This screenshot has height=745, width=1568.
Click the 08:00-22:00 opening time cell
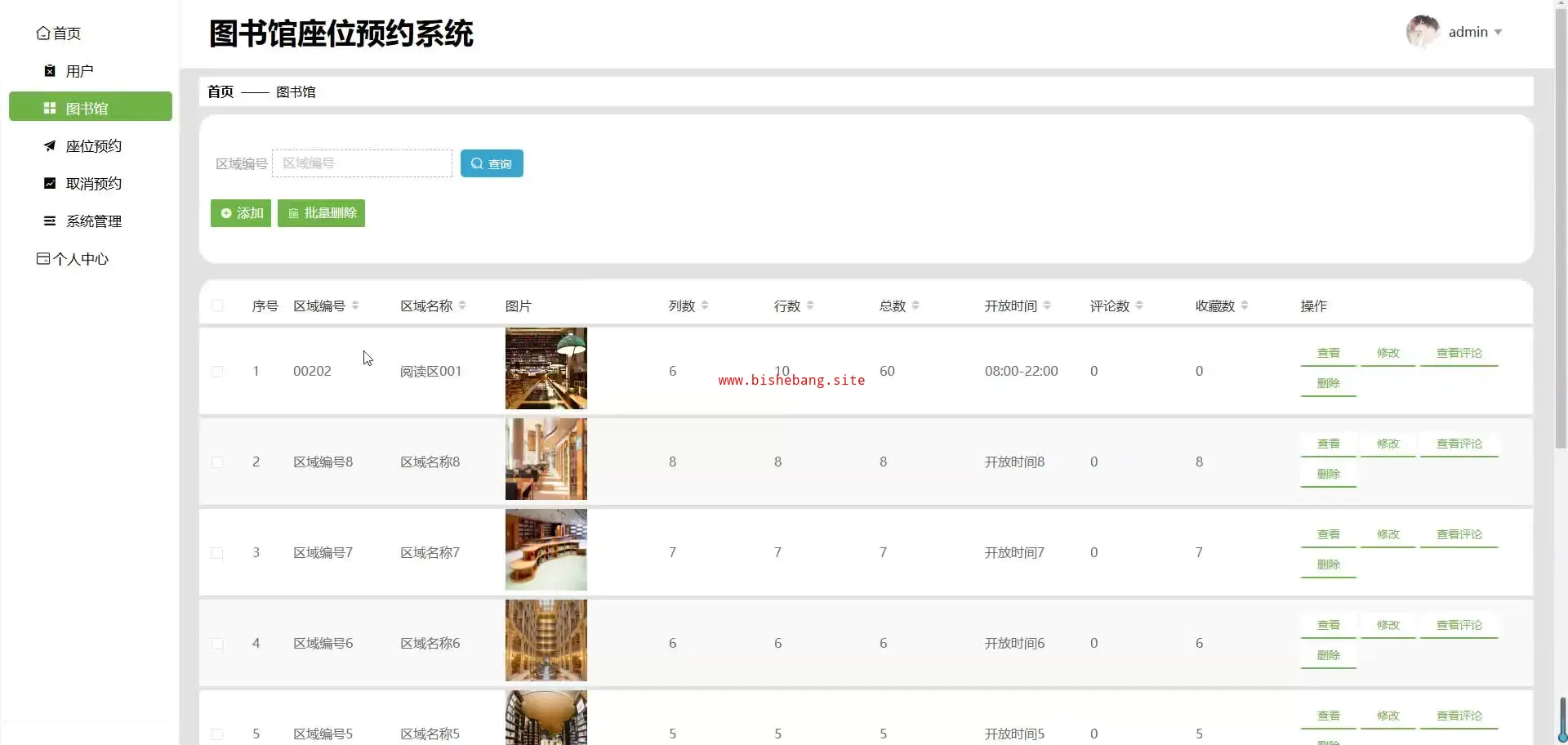pos(1022,372)
